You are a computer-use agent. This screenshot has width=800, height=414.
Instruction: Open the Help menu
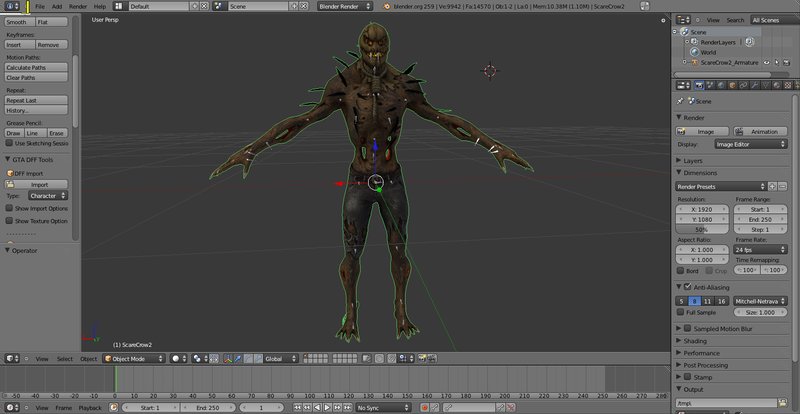pos(100,7)
